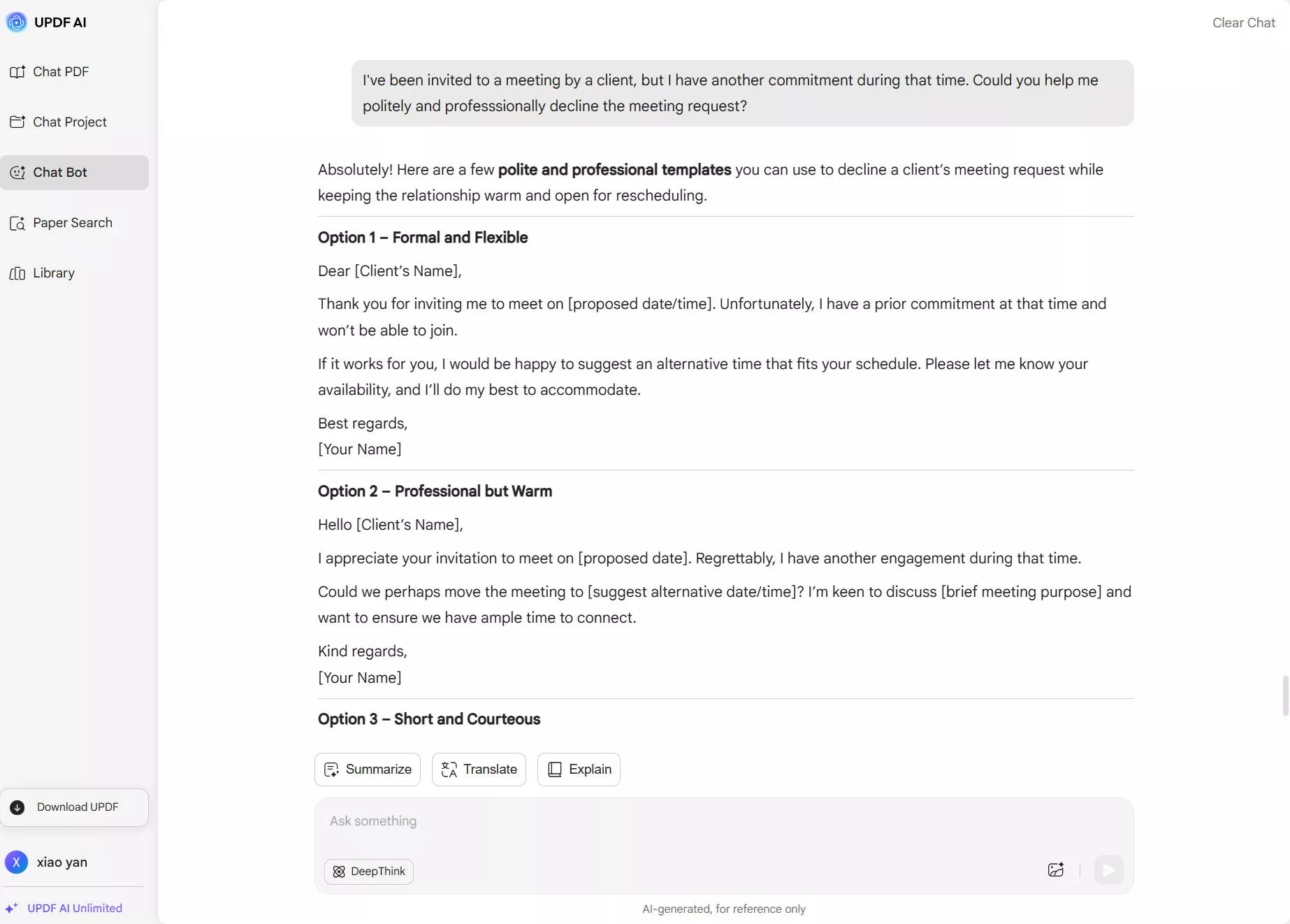Image resolution: width=1290 pixels, height=924 pixels.
Task: Click the xiao yan profile avatar
Action: [x=16, y=862]
